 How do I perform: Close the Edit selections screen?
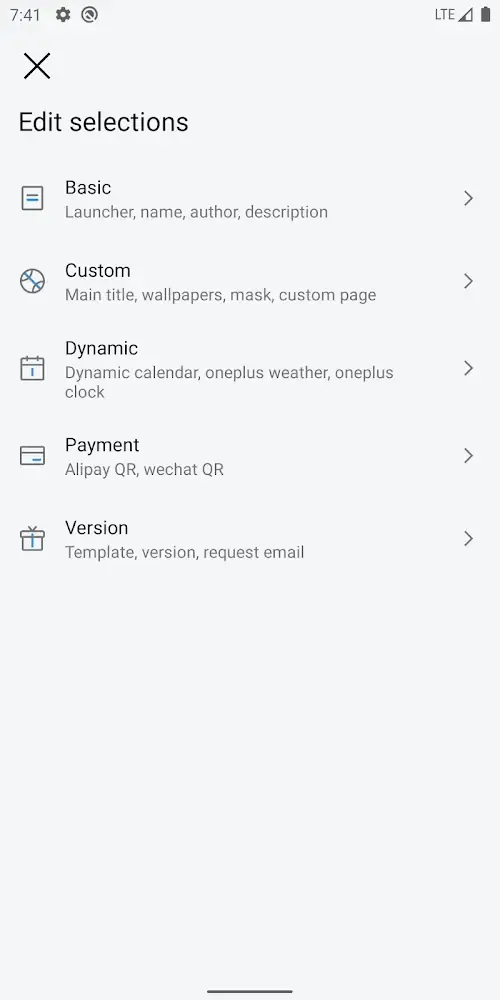click(37, 66)
